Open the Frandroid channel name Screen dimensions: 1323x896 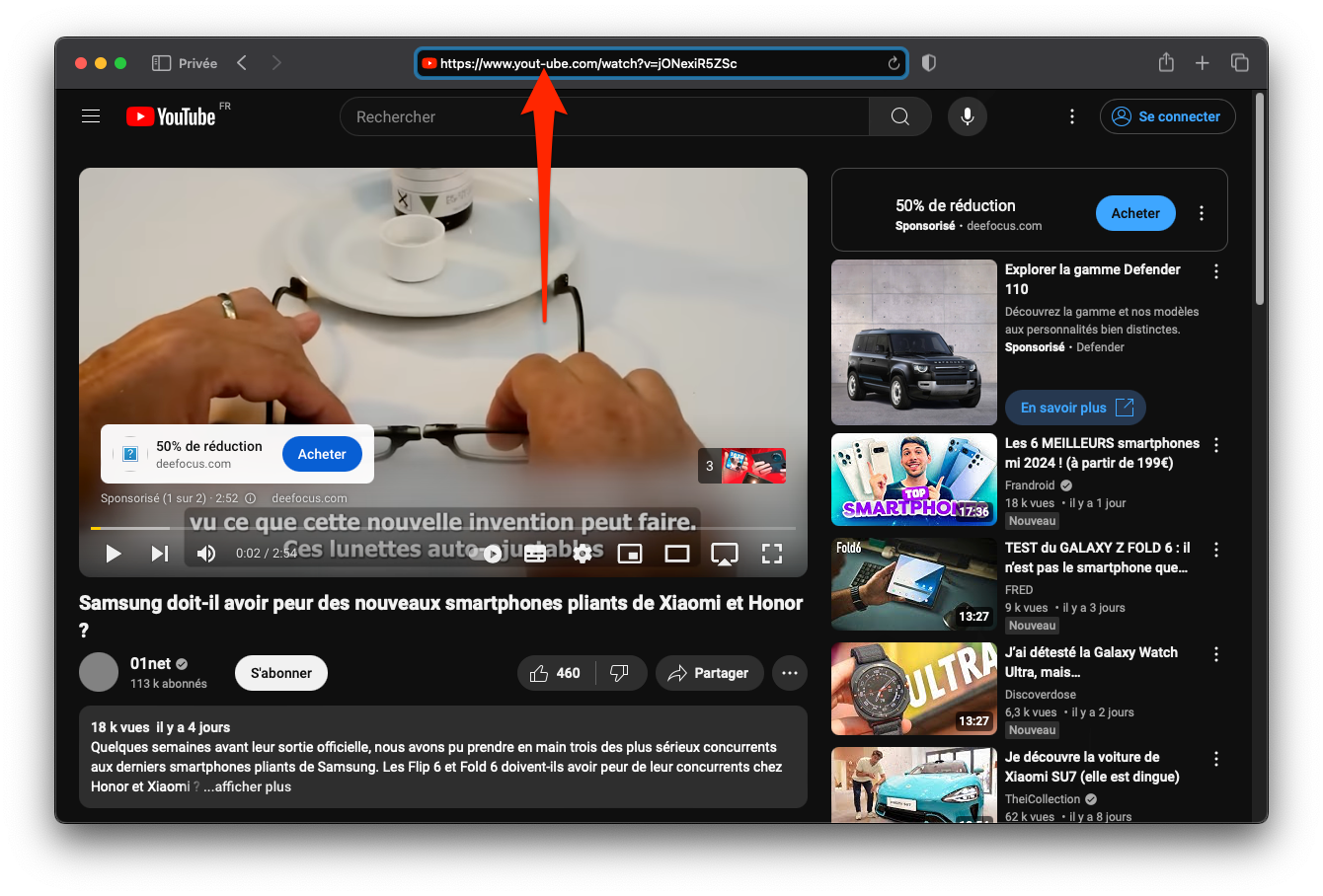[1030, 485]
